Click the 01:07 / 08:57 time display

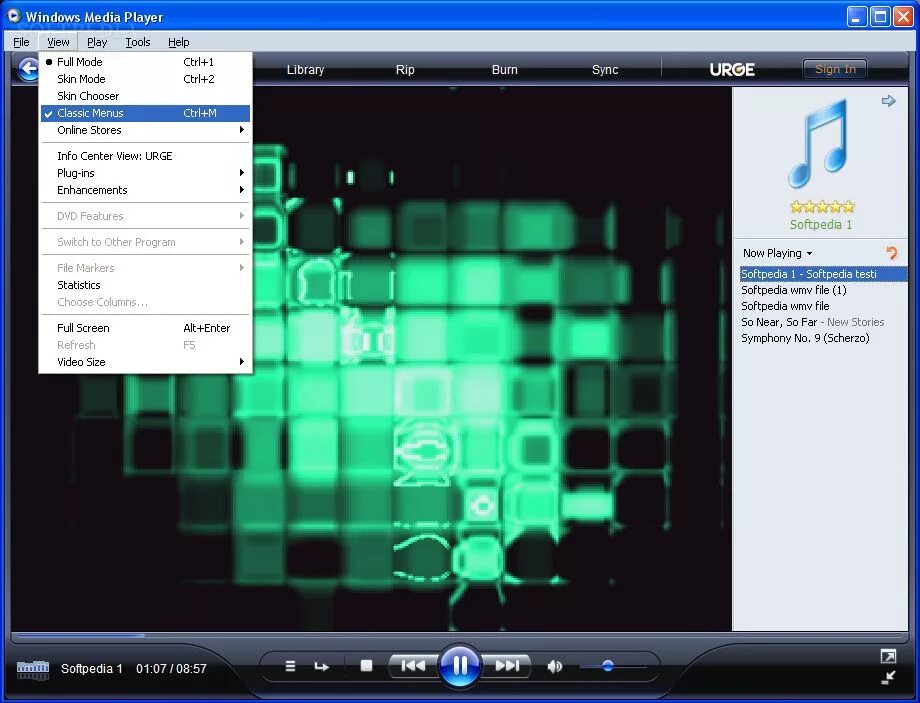point(171,668)
